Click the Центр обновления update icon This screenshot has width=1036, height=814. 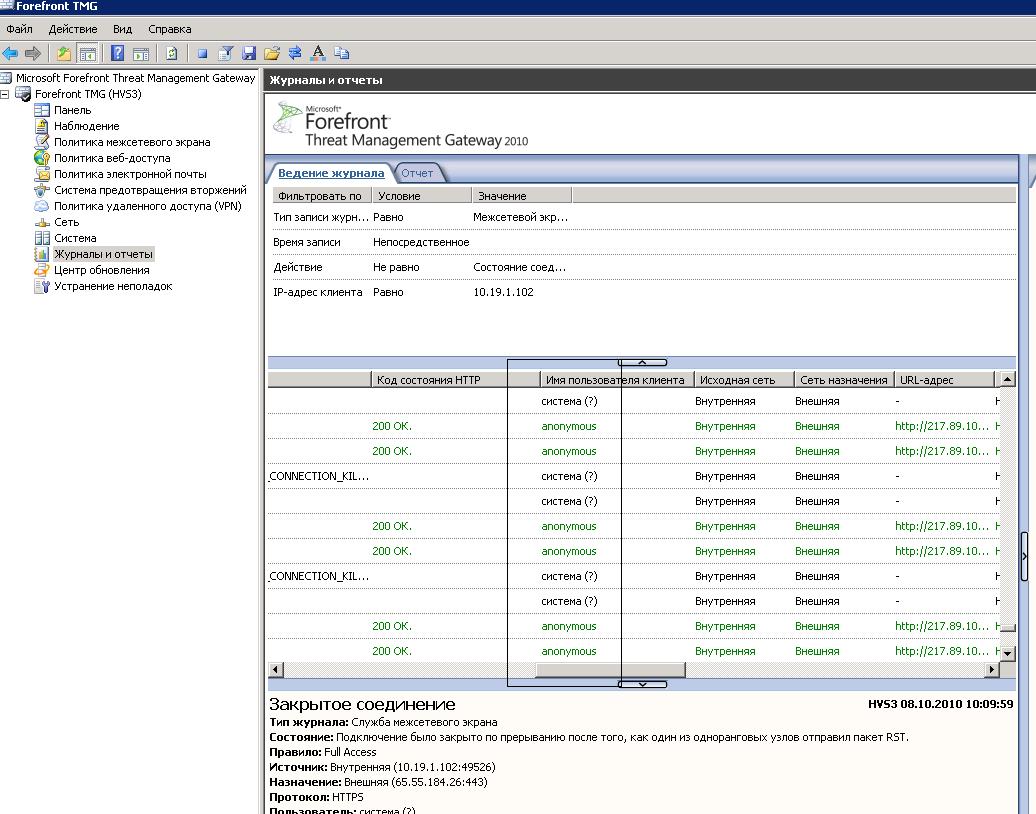[42, 270]
